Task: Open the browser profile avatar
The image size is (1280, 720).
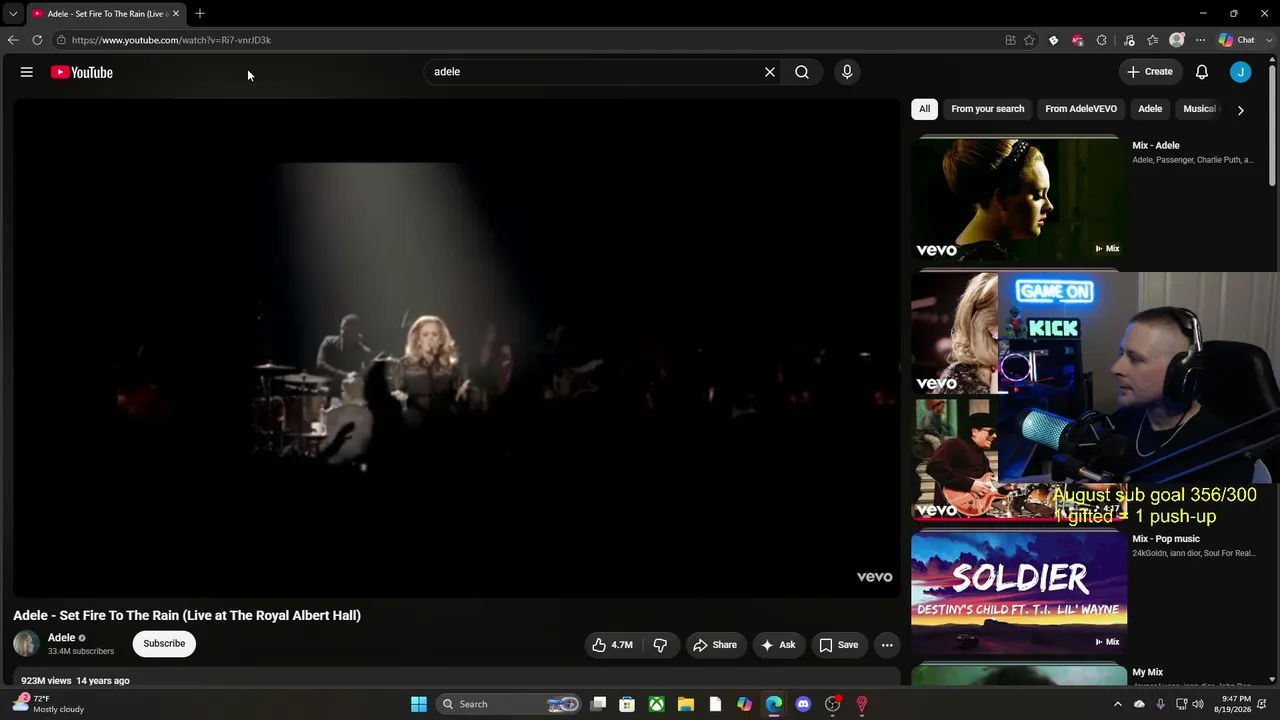Action: [1177, 40]
